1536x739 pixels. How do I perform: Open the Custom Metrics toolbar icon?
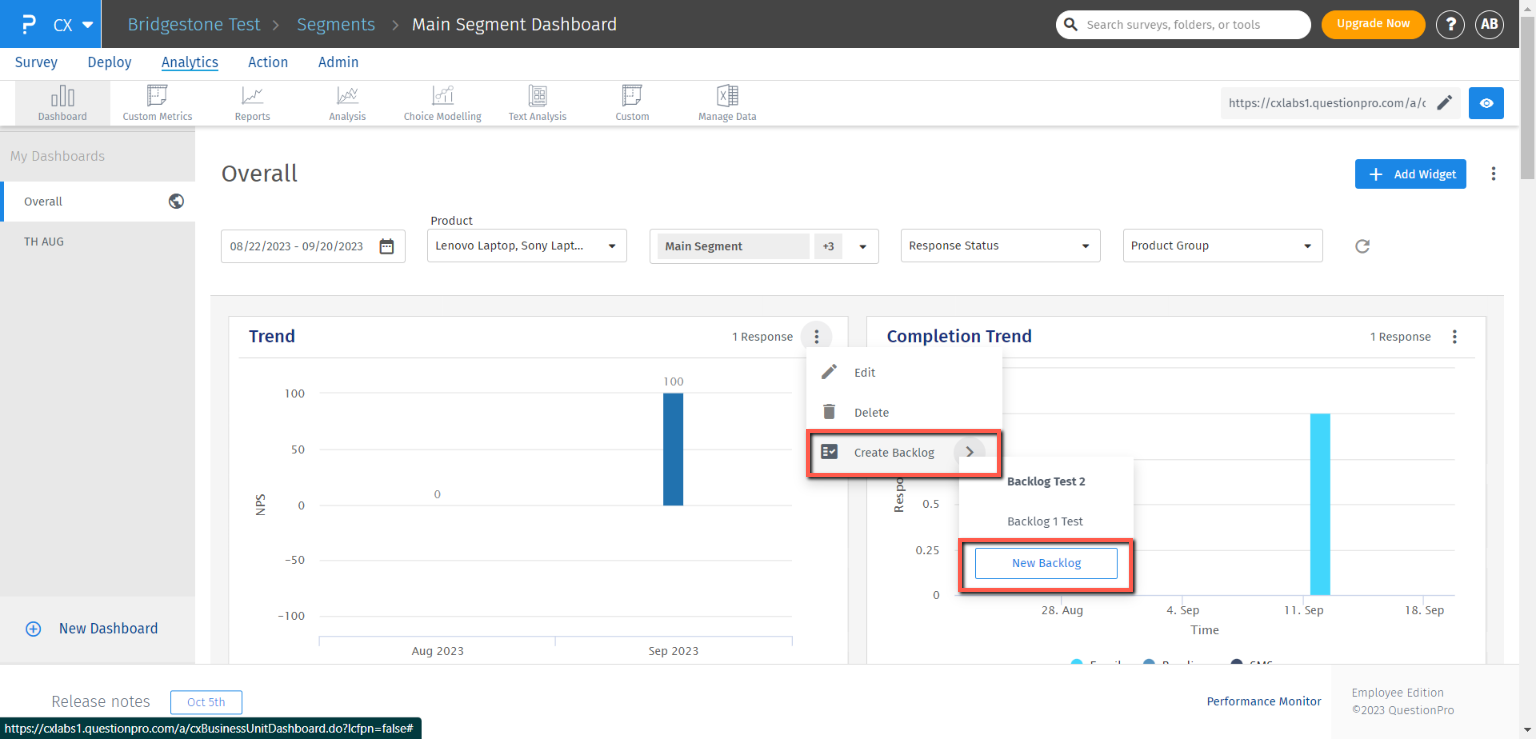157,102
